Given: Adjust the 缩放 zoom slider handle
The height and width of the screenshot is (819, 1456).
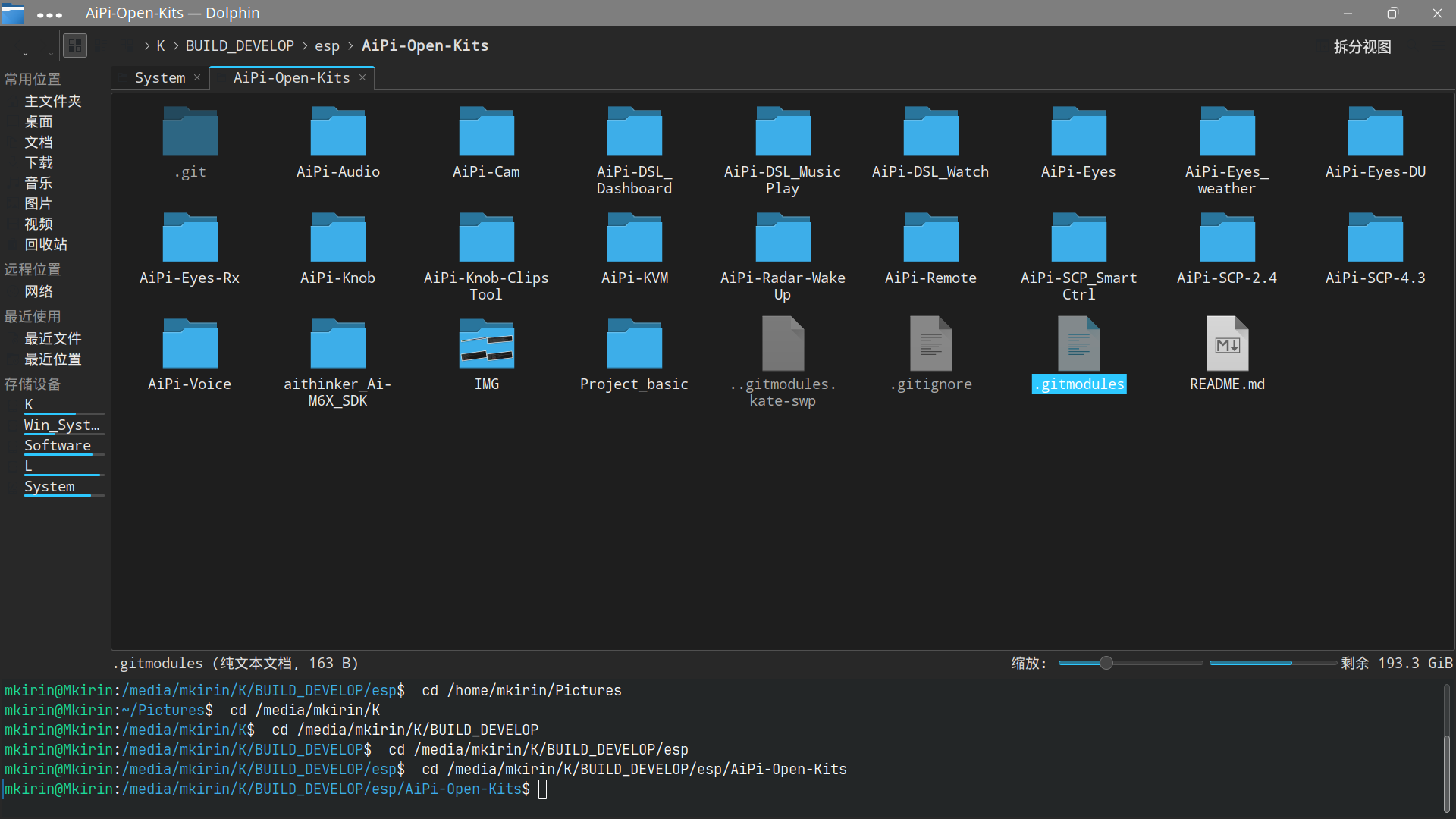Looking at the screenshot, I should click(x=1106, y=663).
